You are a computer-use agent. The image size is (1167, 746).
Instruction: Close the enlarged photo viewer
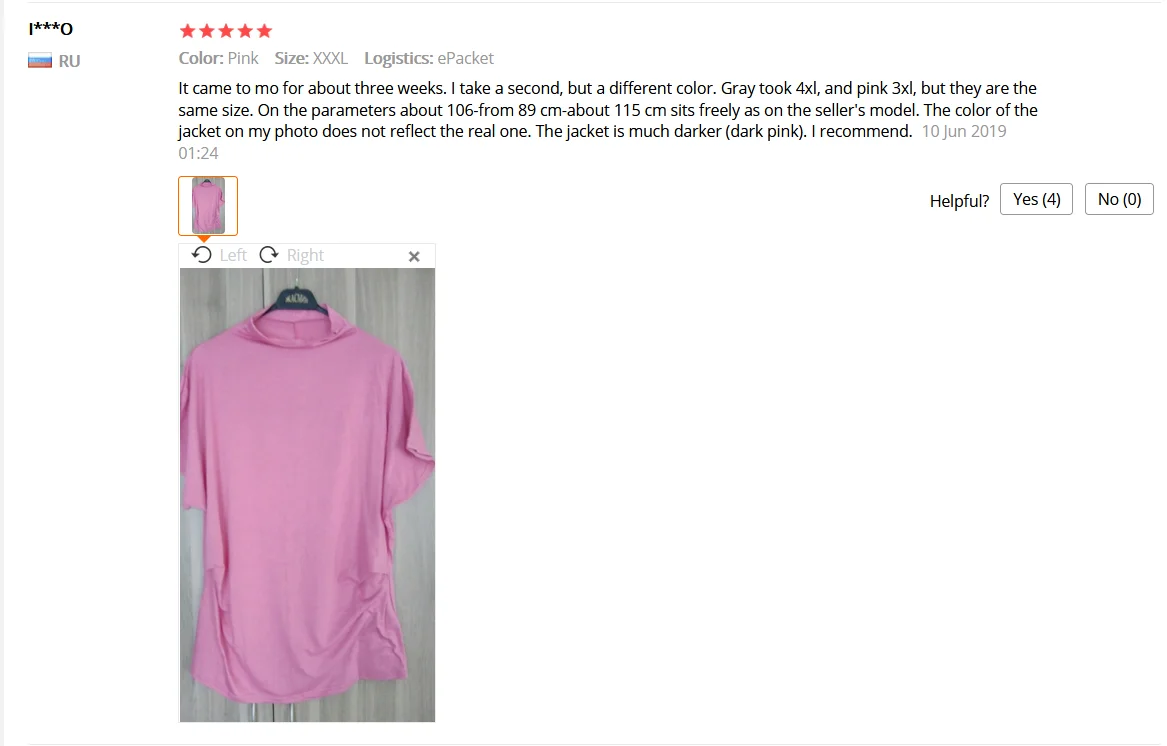pos(414,257)
